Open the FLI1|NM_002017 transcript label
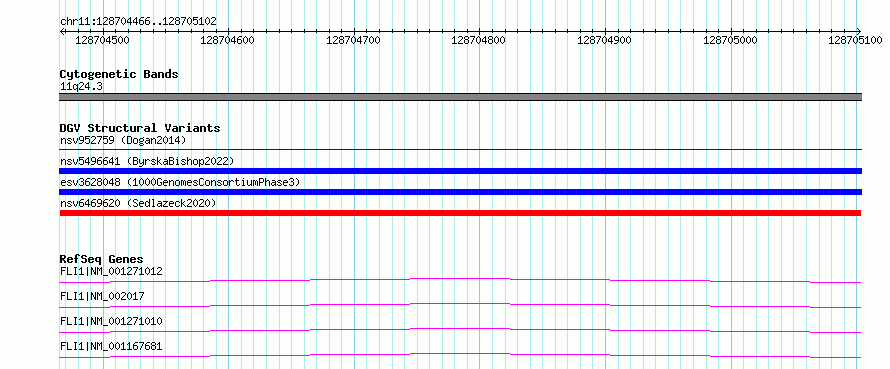The width and height of the screenshot is (890, 369). tap(102, 296)
